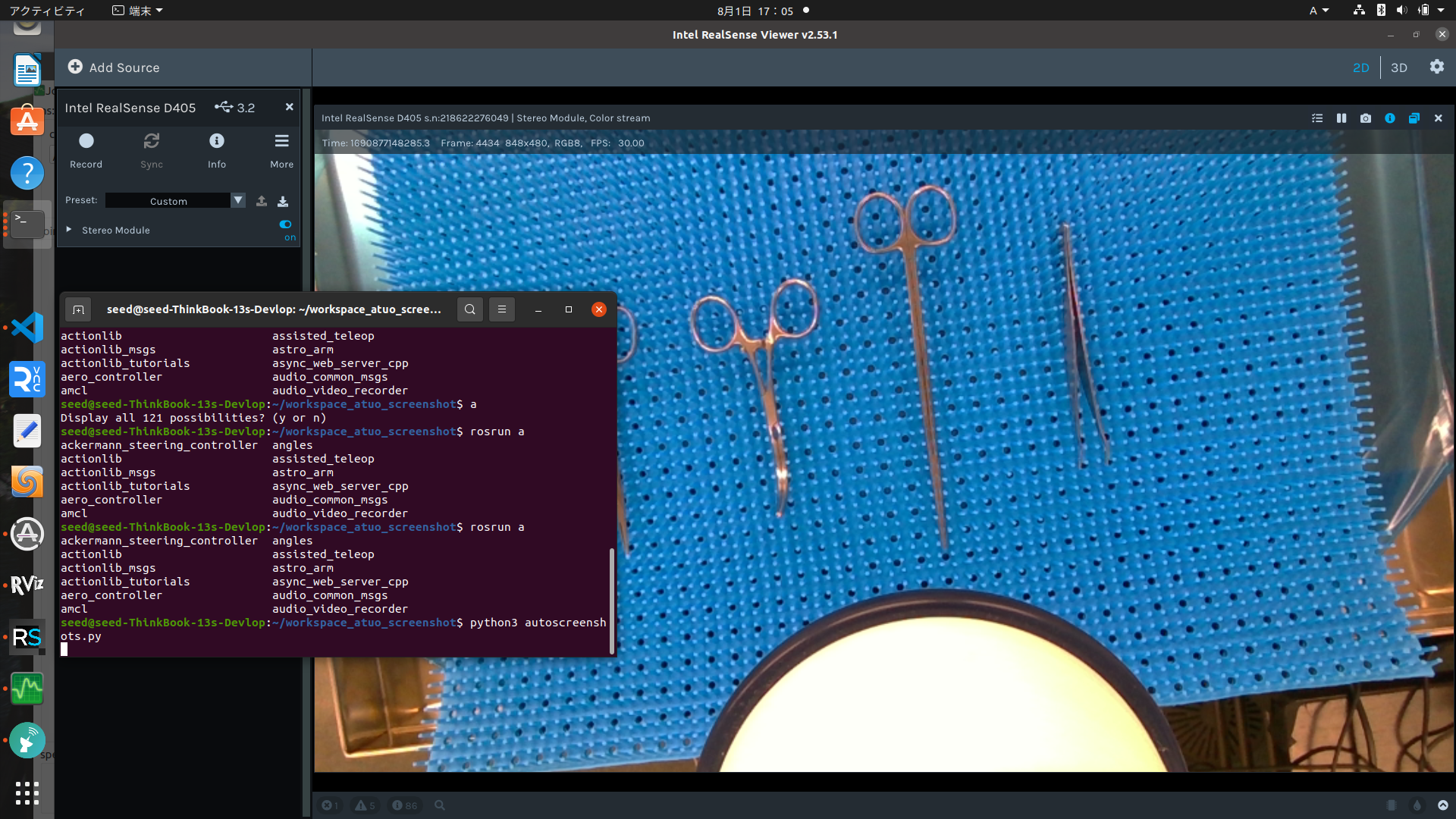Screen dimensions: 1456x819
Task: Click the terminal window scrollbar
Action: pos(611,599)
